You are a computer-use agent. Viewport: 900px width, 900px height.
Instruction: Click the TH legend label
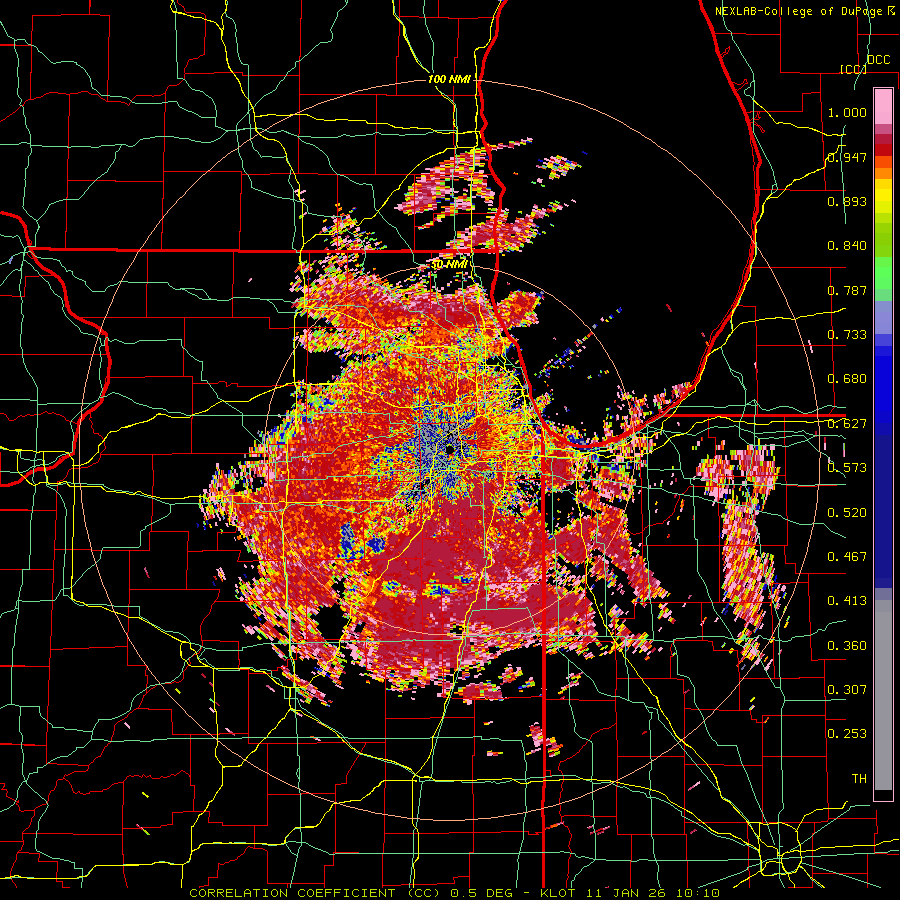click(x=859, y=779)
